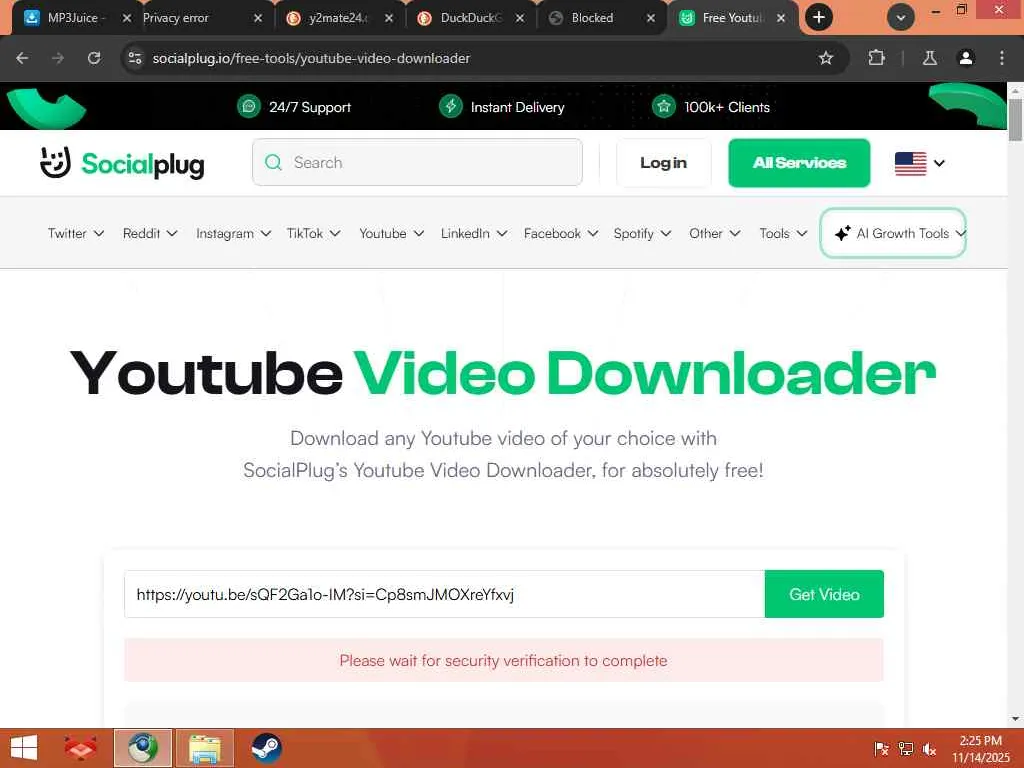Click the All Services button
This screenshot has height=768, width=1024.
pos(799,163)
